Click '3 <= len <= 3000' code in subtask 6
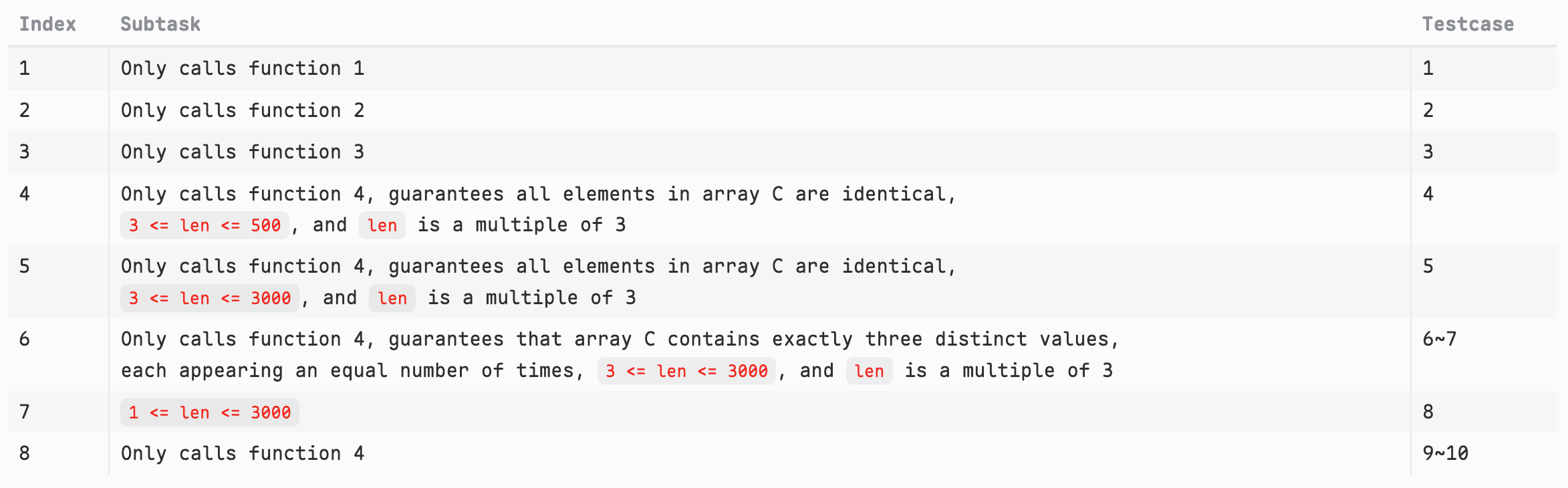Viewport: 1568px width, 488px height. click(x=686, y=371)
